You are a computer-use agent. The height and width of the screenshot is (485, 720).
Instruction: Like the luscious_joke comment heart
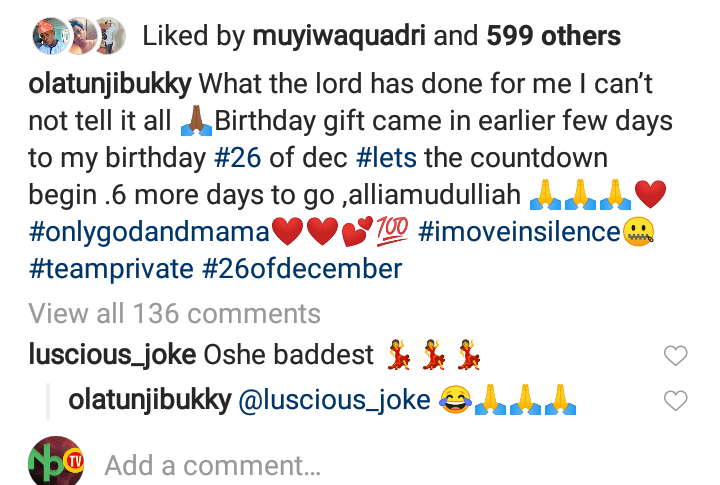click(x=677, y=356)
